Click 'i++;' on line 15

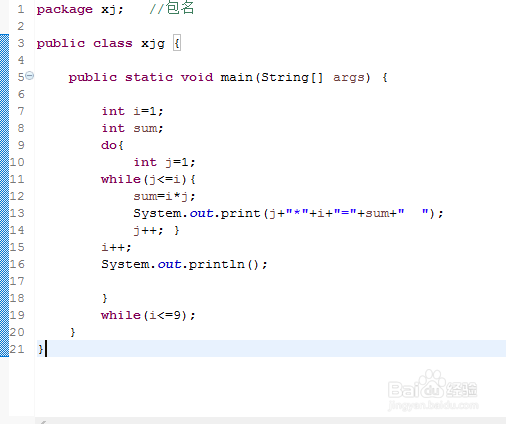(116, 247)
